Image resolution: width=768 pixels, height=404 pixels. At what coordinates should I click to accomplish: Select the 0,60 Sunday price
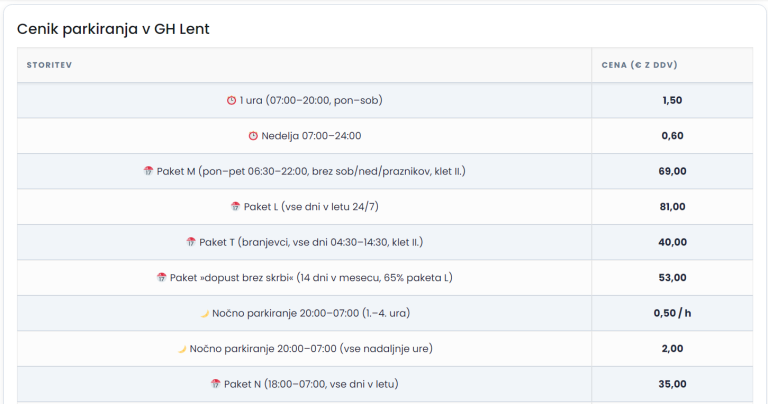point(672,136)
